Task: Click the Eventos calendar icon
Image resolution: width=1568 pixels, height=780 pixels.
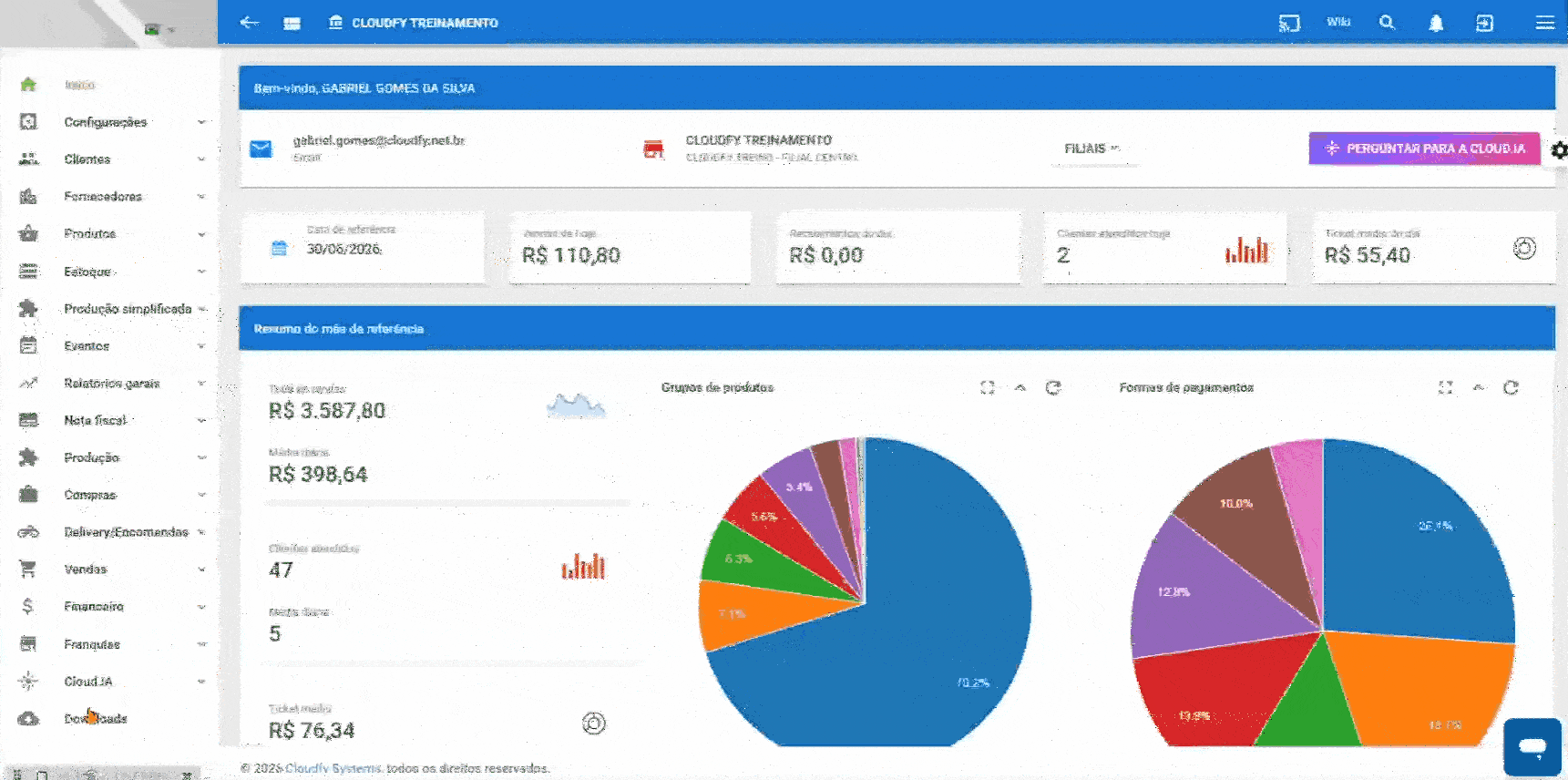Action: pos(28,346)
